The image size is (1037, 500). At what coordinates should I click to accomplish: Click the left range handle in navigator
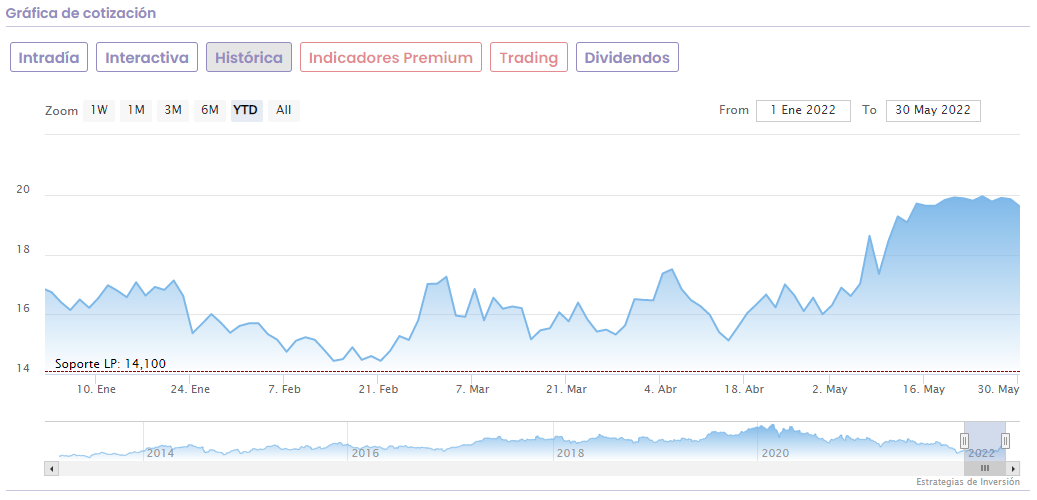point(965,440)
